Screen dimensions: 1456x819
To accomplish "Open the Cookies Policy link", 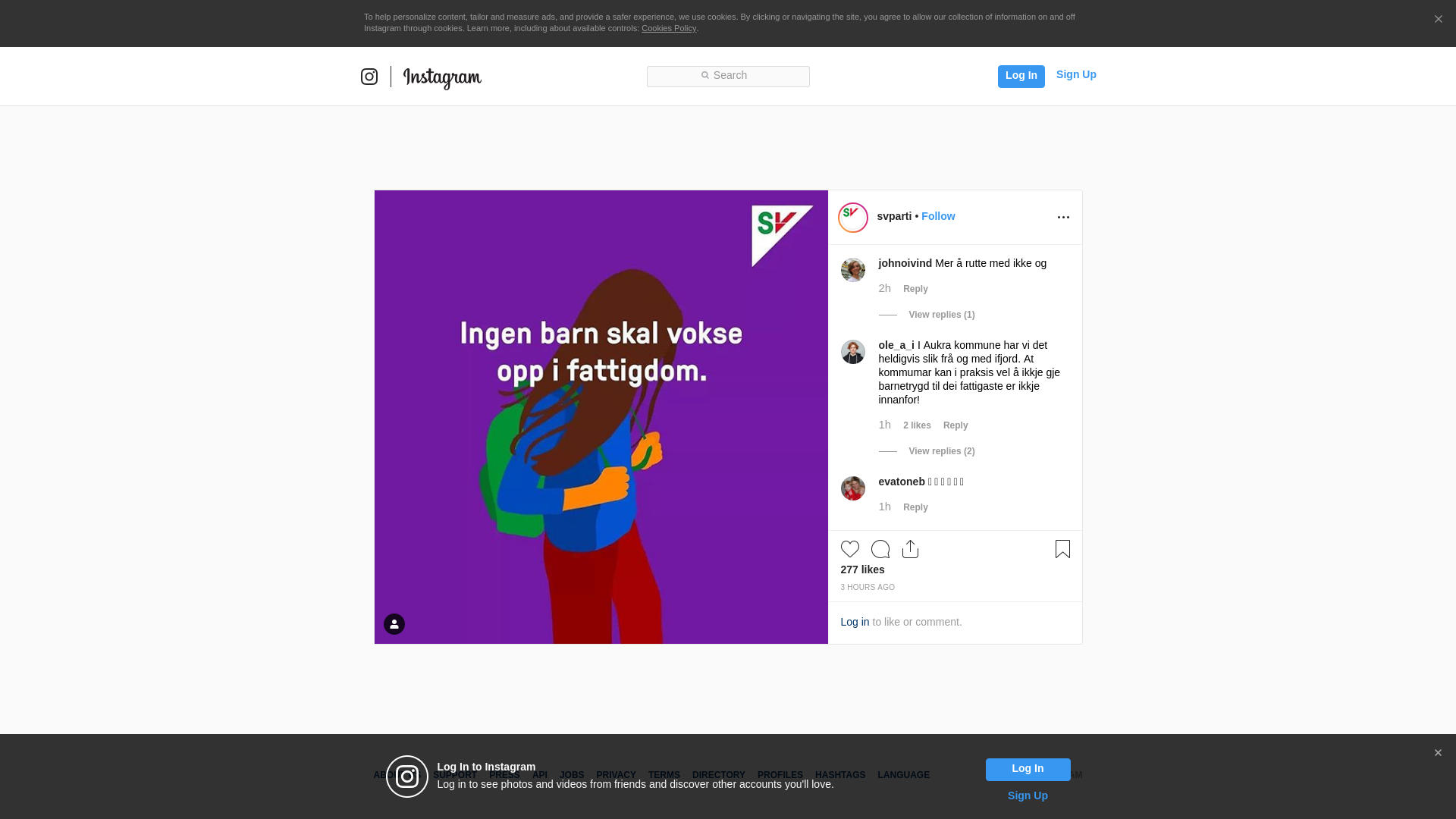I will point(669,28).
